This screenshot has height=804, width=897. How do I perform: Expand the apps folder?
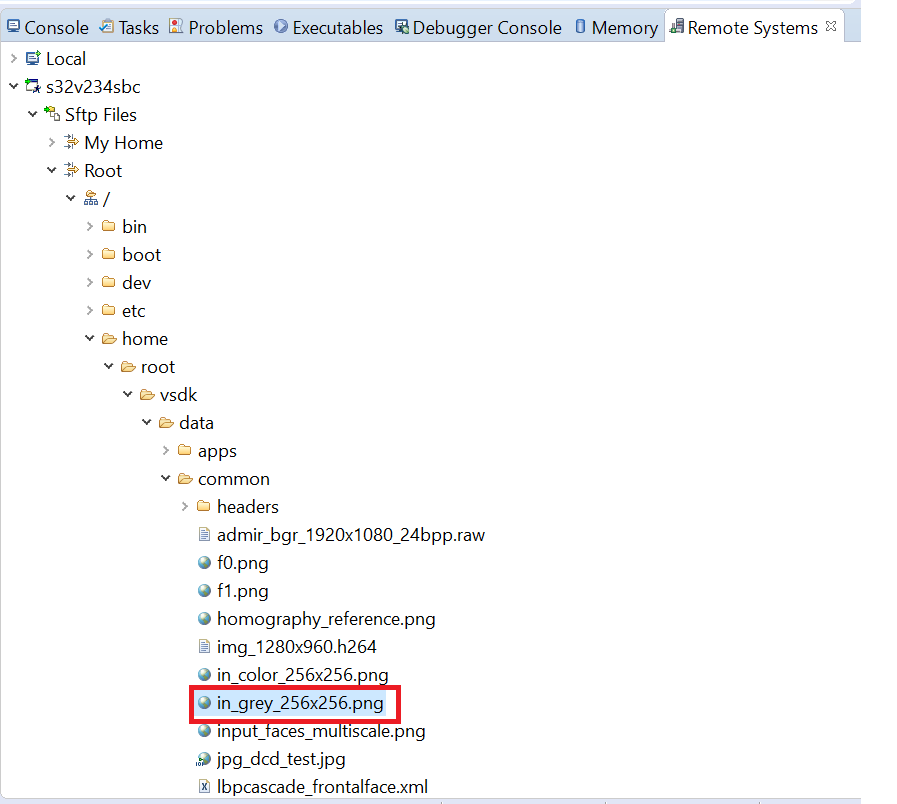coord(165,451)
